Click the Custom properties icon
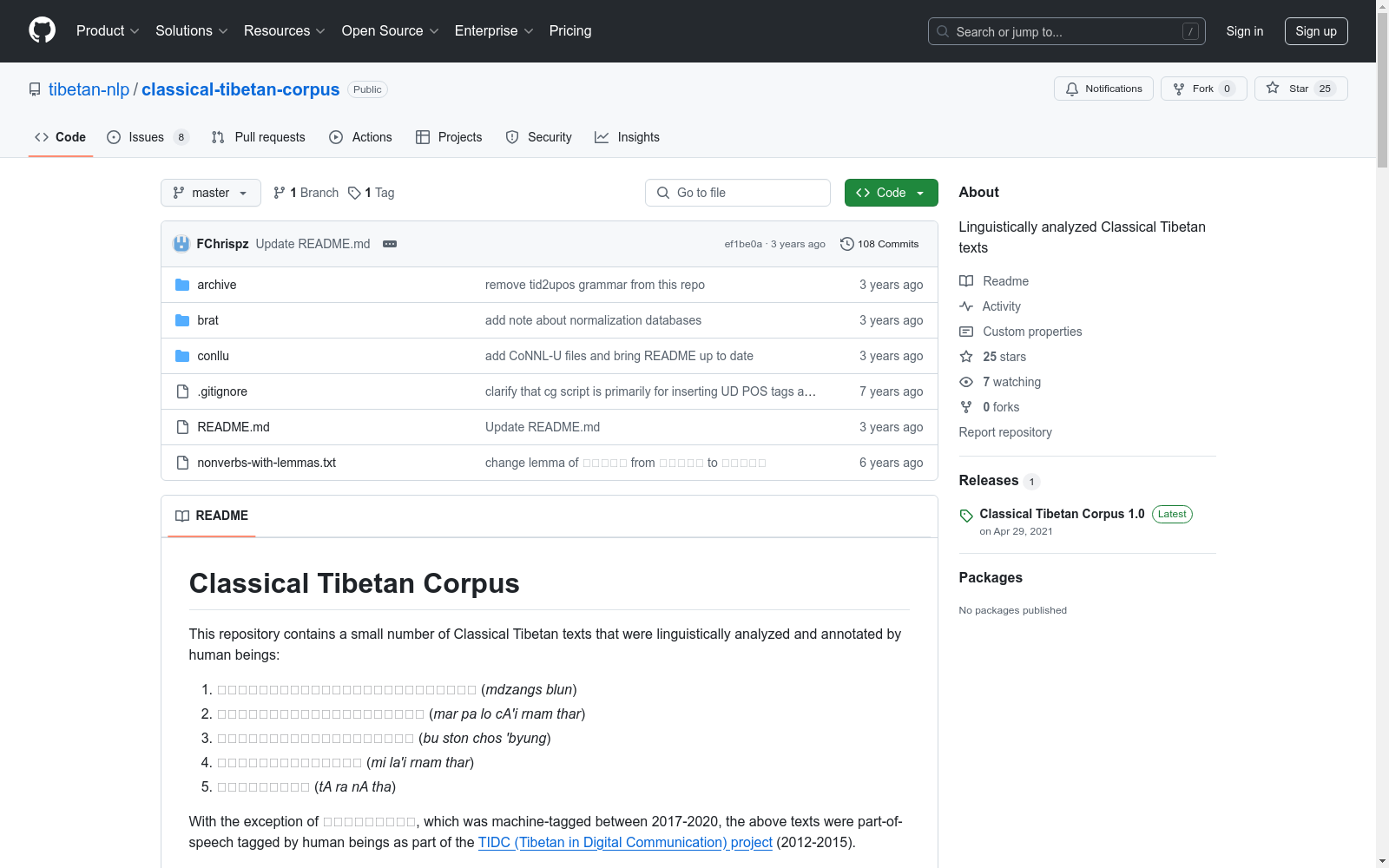 [x=966, y=332]
